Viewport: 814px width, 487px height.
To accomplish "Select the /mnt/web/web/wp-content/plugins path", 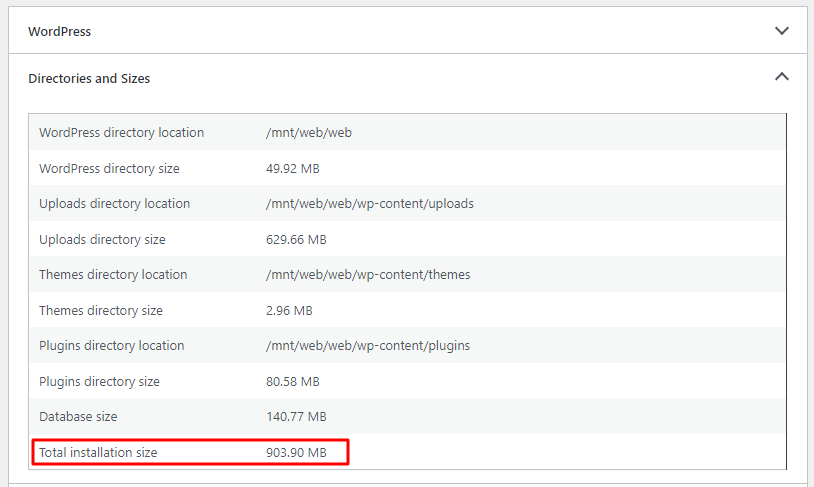I will [x=368, y=346].
